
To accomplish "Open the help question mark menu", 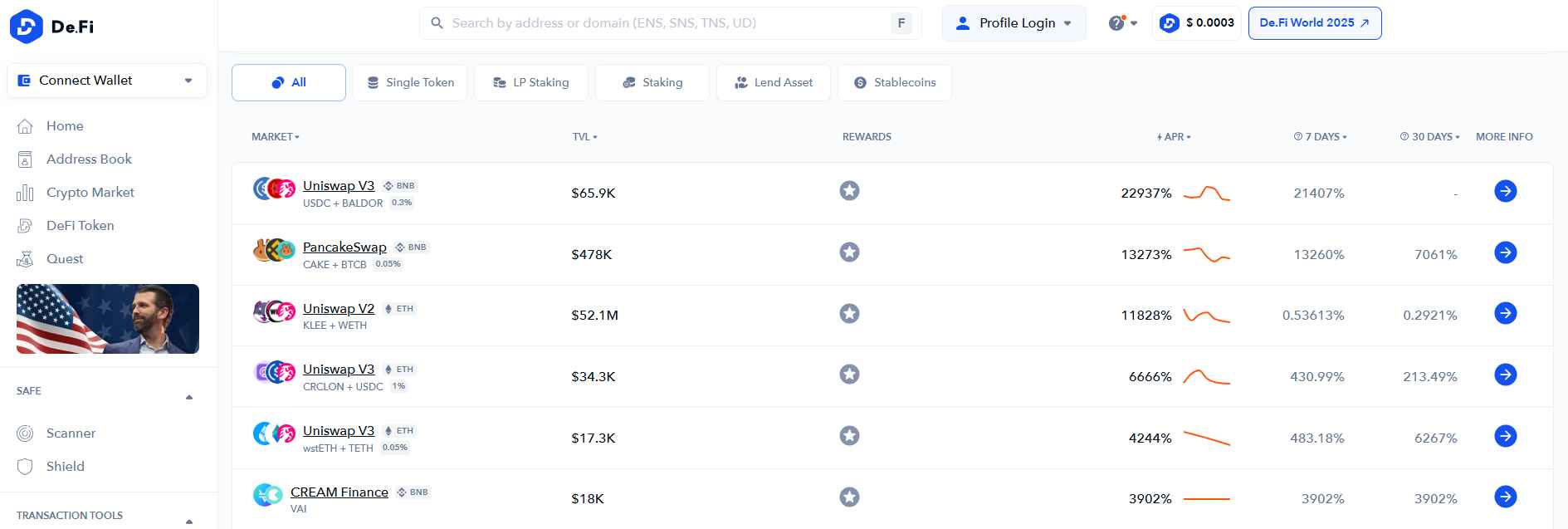I will coord(1122,23).
